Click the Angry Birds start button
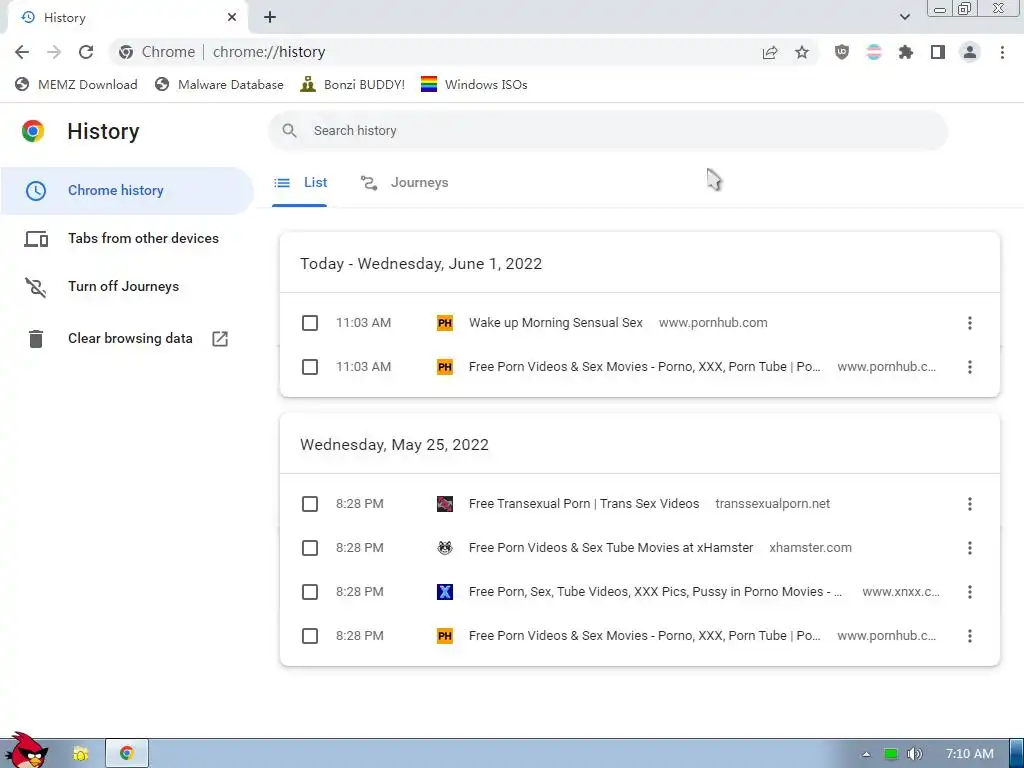Screen dimensions: 1024x768 [x=25, y=750]
